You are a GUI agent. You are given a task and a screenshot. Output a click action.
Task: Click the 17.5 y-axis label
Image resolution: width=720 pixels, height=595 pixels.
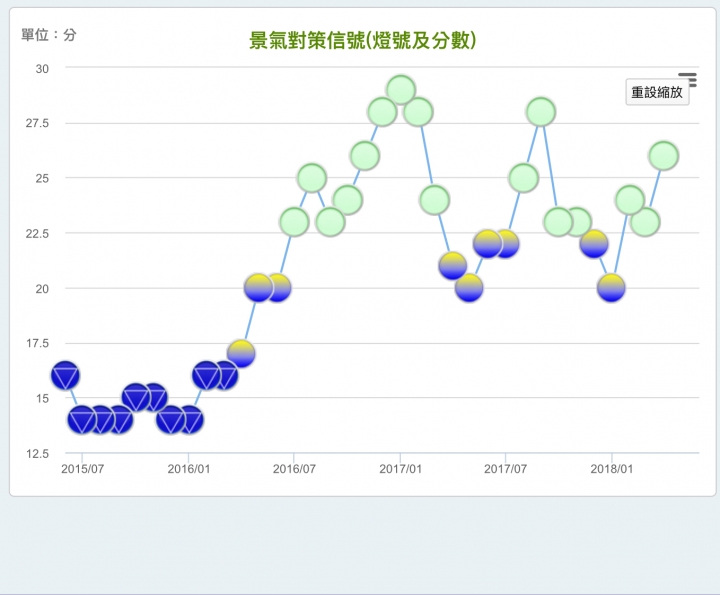pos(37,343)
